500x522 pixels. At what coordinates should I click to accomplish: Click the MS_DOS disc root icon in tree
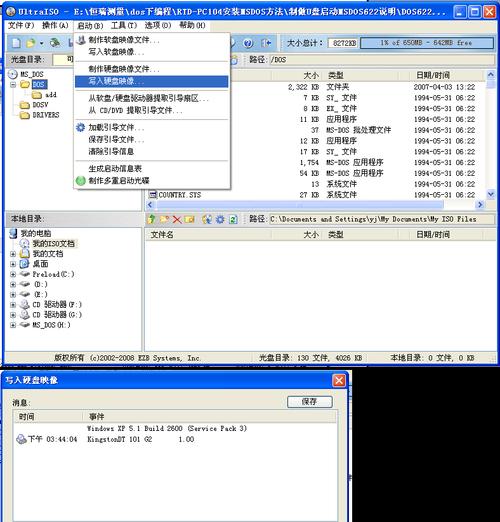[13, 74]
